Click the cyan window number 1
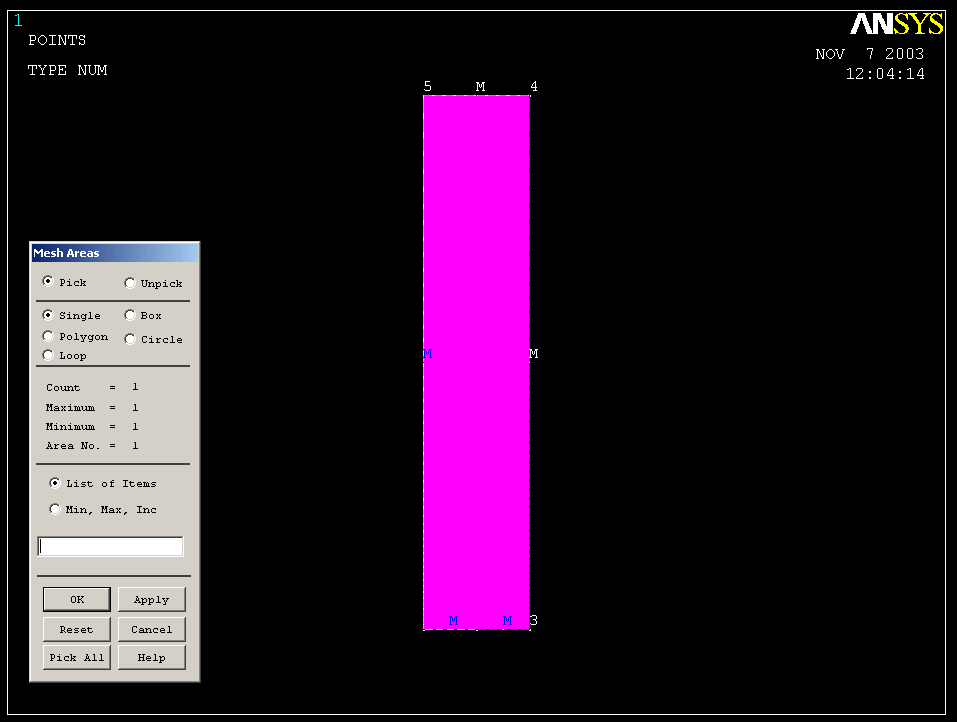Viewport: 957px width, 722px height. (18, 20)
